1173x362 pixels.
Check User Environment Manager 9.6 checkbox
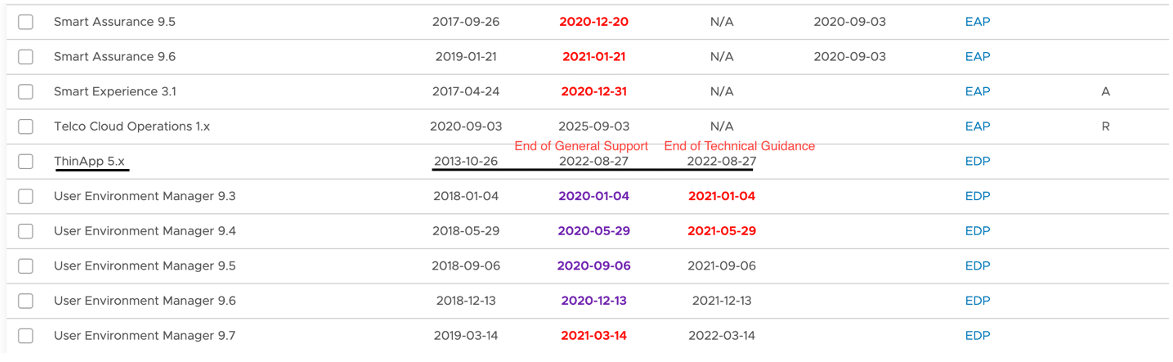[x=25, y=301]
